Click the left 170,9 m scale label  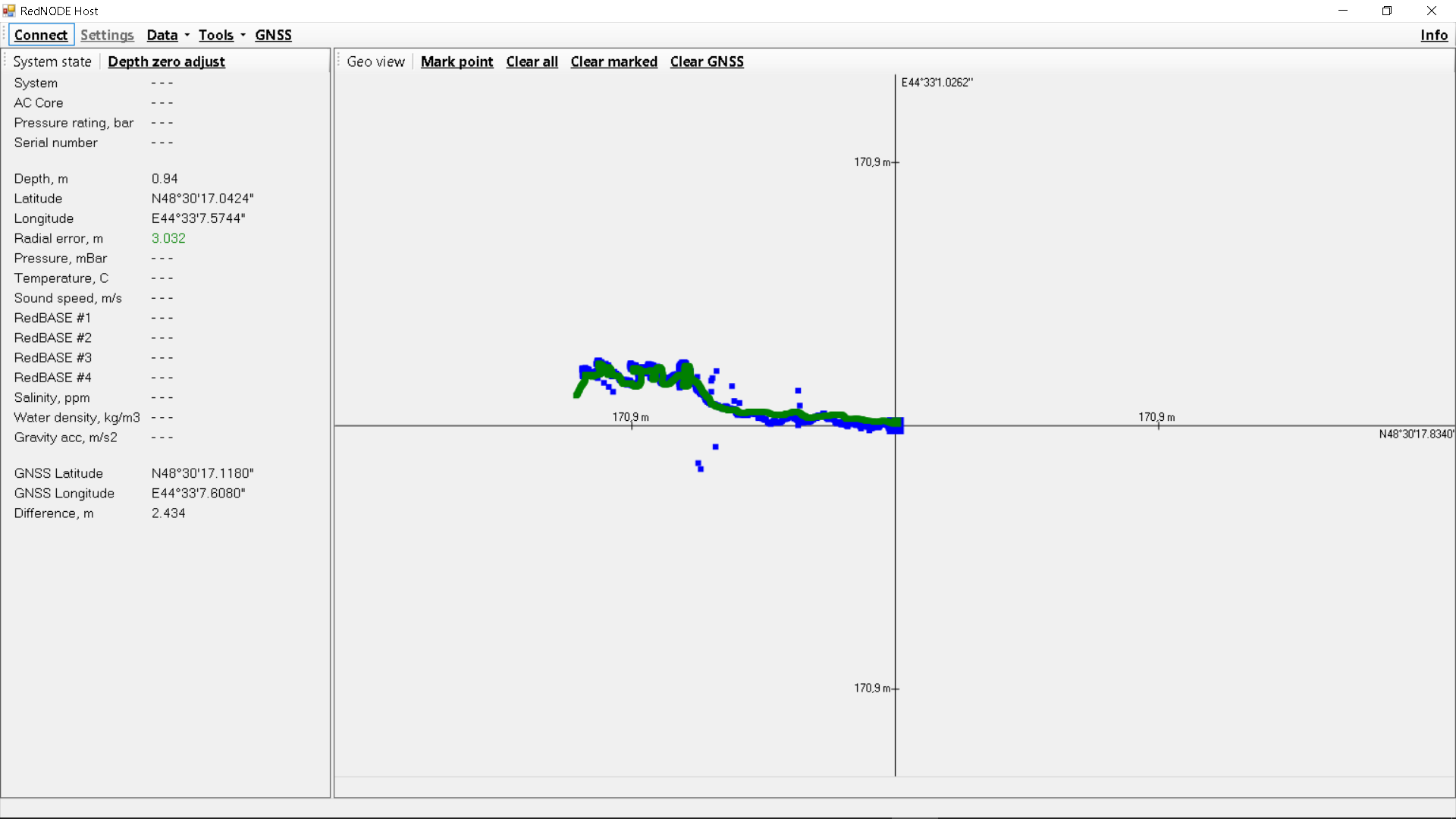(630, 417)
